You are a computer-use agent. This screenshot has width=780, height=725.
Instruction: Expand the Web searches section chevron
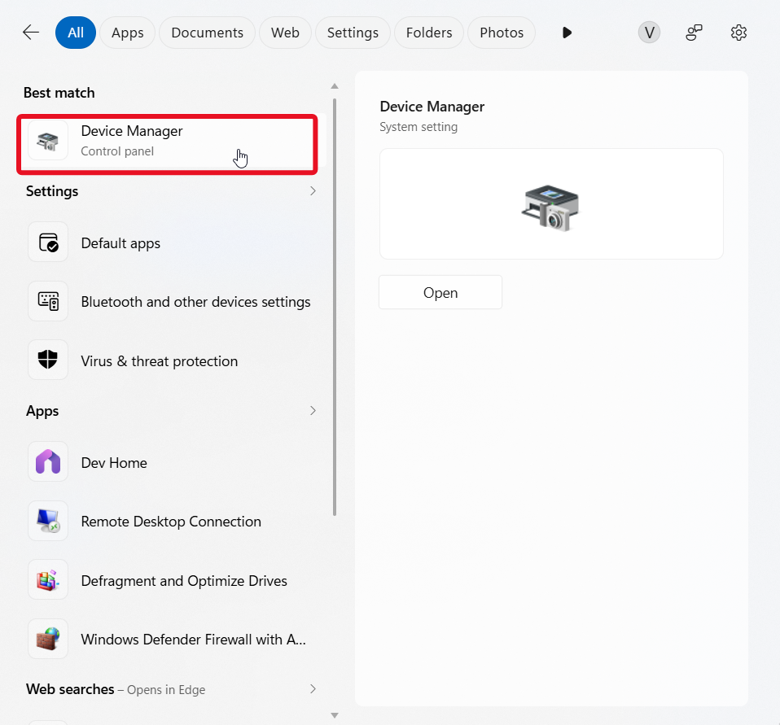point(313,689)
